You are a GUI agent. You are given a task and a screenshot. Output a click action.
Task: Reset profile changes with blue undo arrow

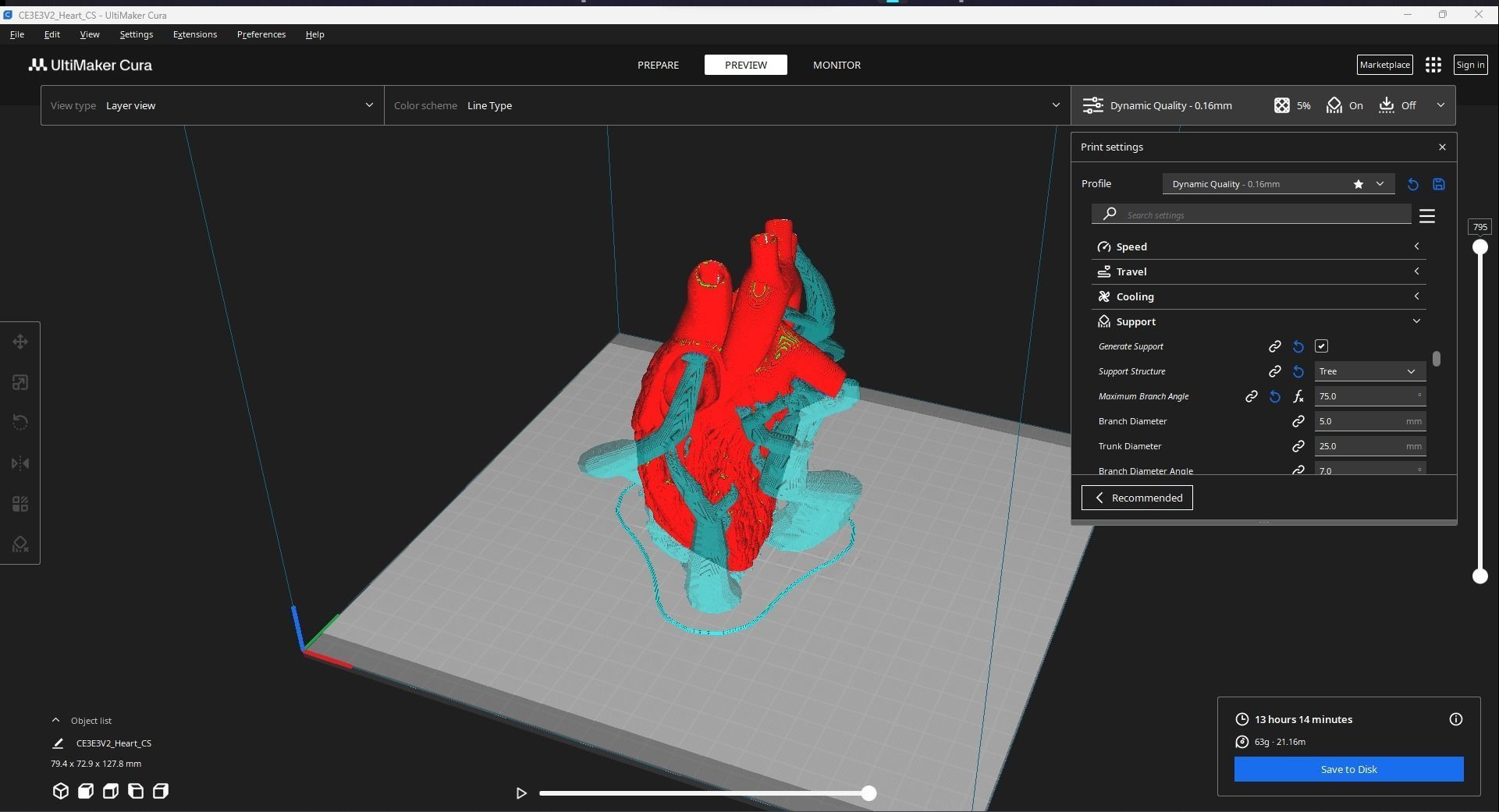tap(1412, 184)
